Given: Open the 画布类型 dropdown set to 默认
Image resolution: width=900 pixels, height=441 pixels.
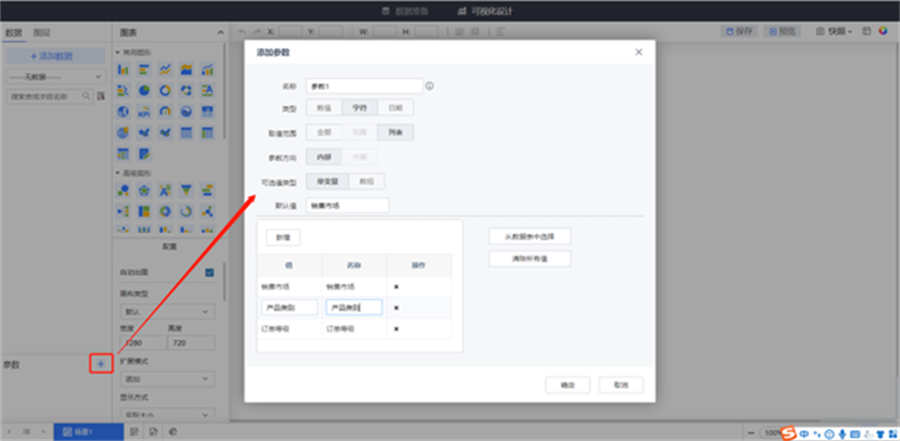Looking at the screenshot, I should pos(166,312).
